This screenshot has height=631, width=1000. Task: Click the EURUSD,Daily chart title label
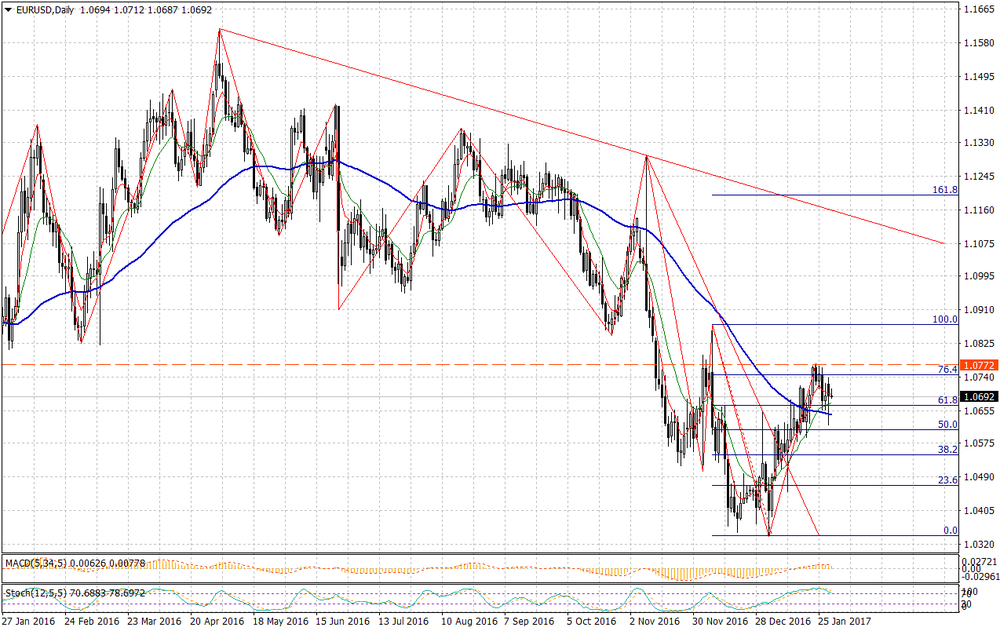[x=44, y=9]
